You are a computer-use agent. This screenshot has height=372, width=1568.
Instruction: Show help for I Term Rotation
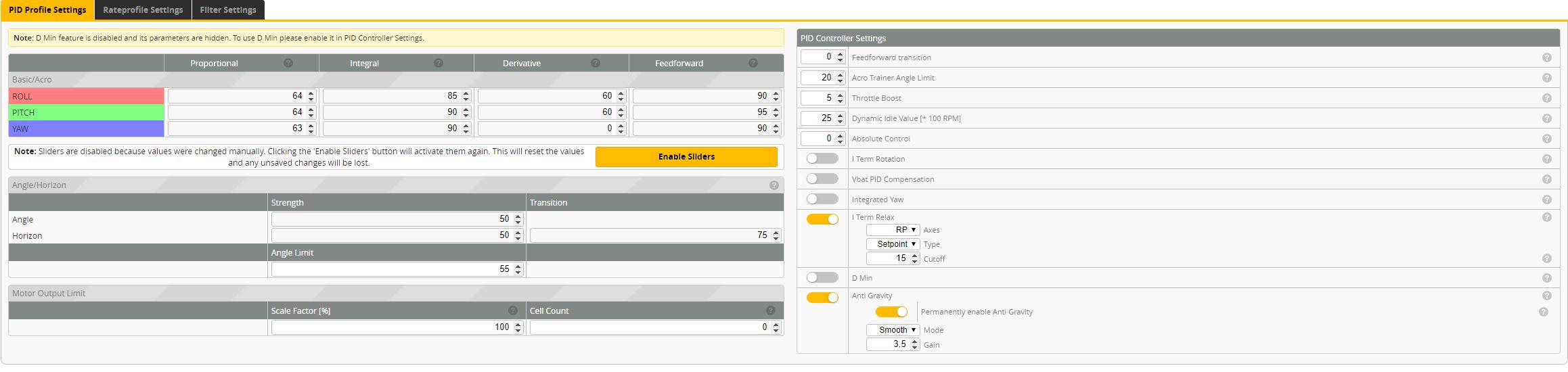tap(1547, 159)
